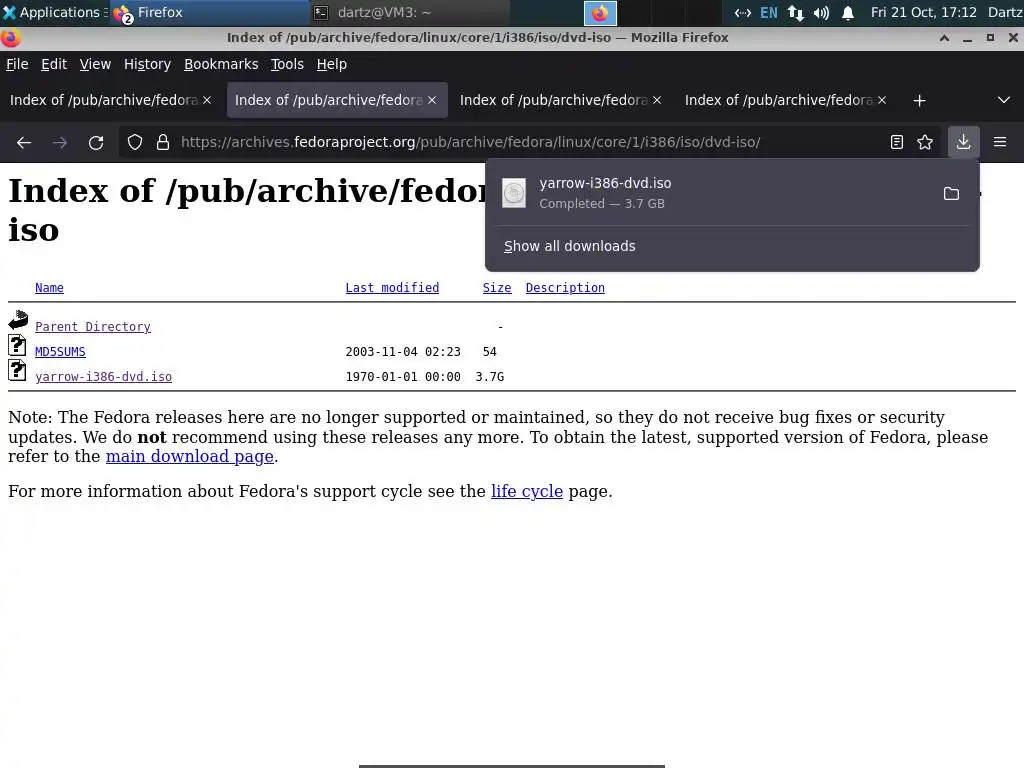Open the tracking protection shield icon
The height and width of the screenshot is (768, 1024).
pos(135,142)
